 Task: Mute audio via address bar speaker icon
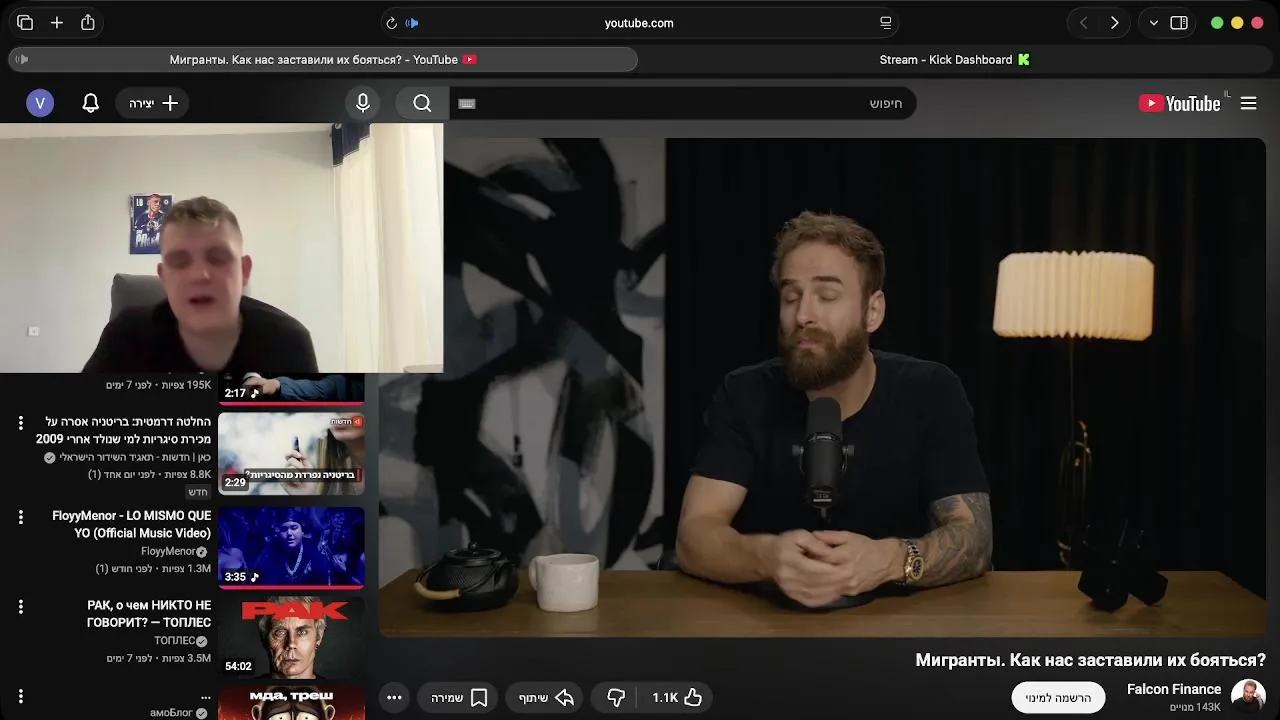coord(412,23)
